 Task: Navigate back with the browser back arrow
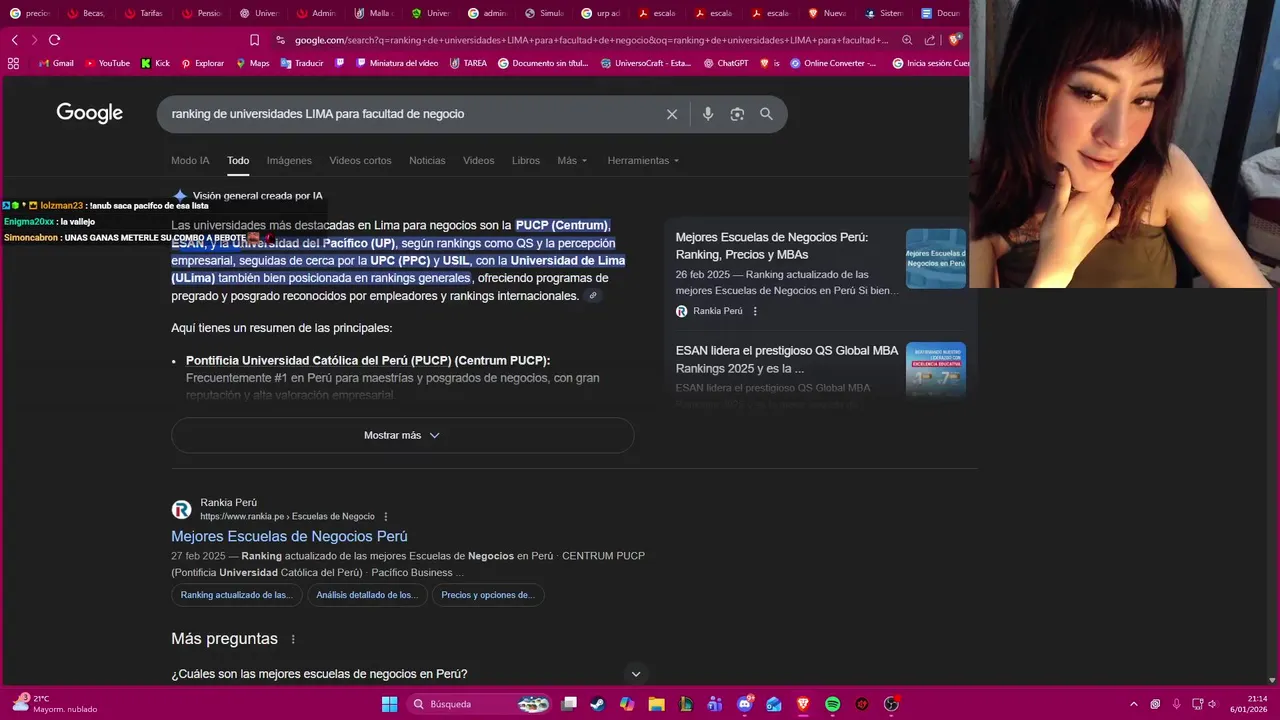[14, 40]
